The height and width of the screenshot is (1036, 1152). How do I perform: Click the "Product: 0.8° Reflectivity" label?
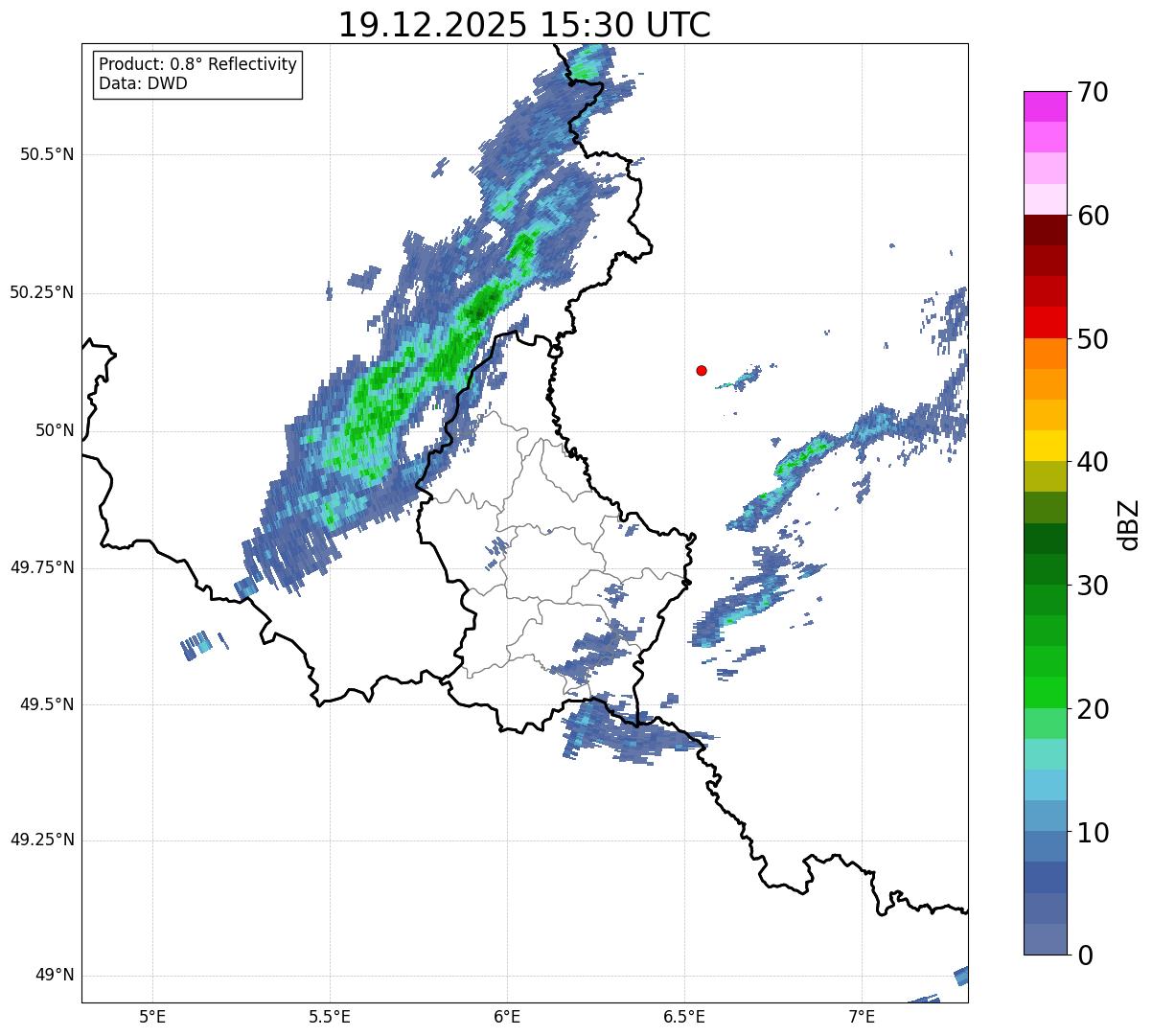click(x=198, y=64)
